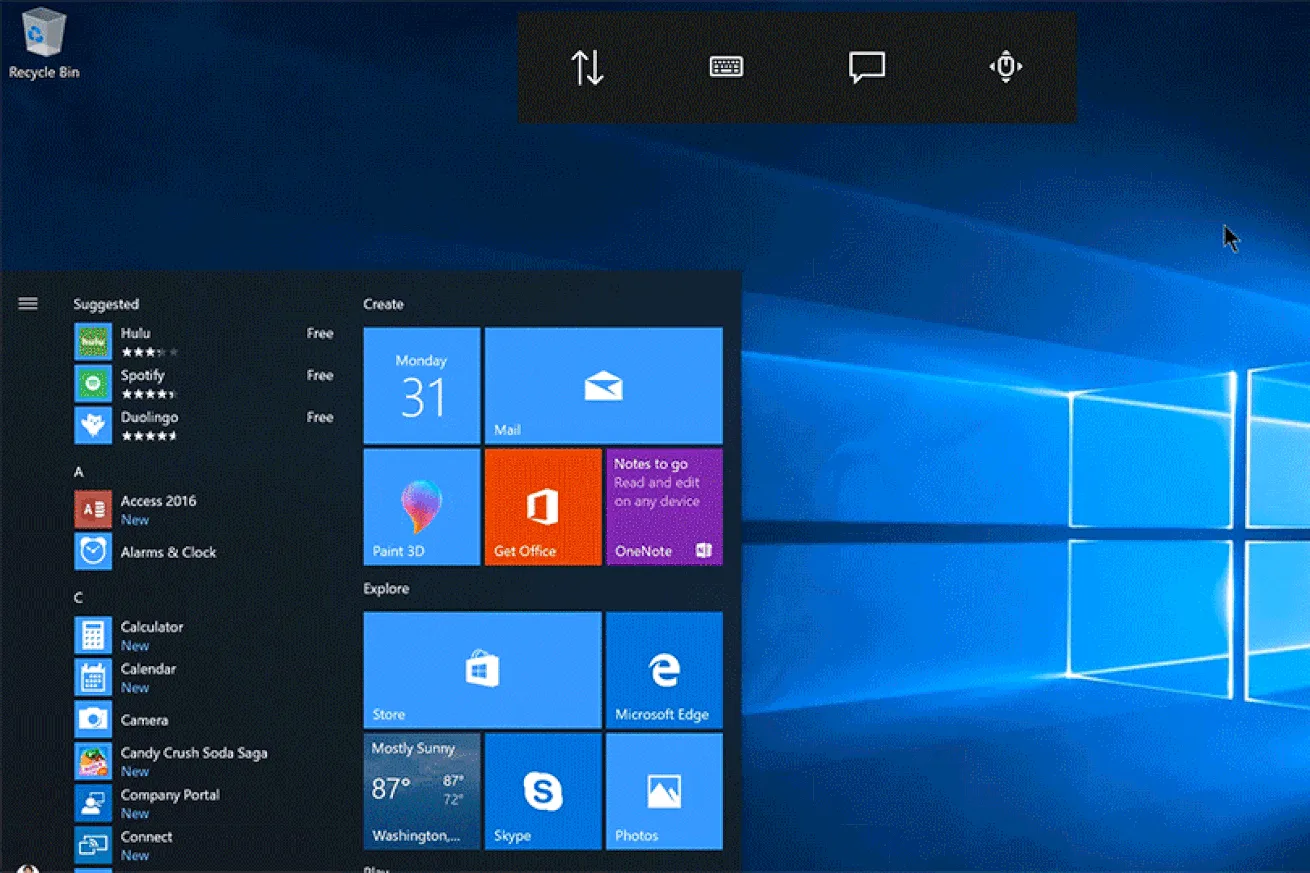The image size is (1310, 873).
Task: Open the on-screen keyboard icon
Action: tap(726, 67)
